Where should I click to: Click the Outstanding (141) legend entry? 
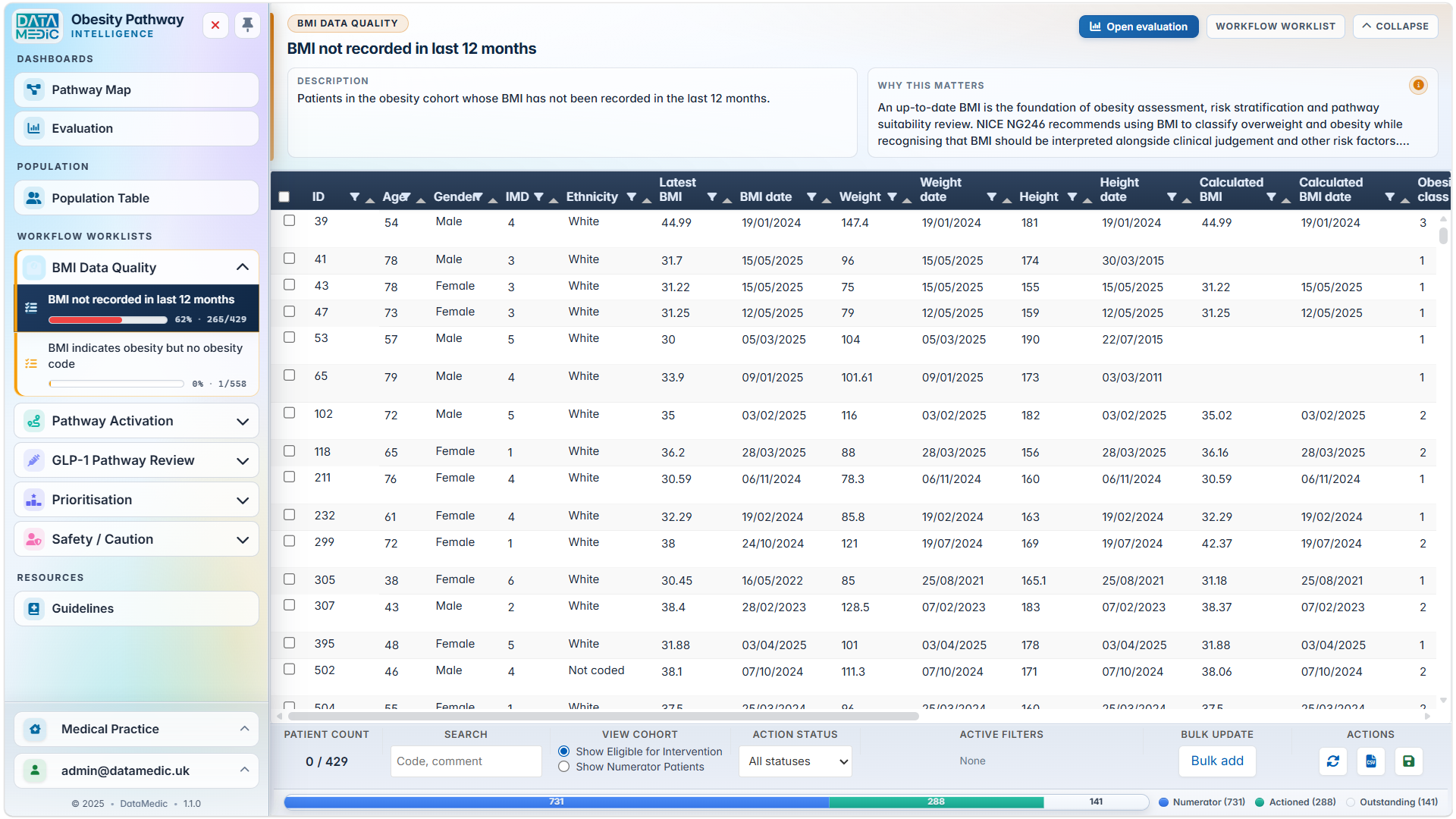point(1392,802)
